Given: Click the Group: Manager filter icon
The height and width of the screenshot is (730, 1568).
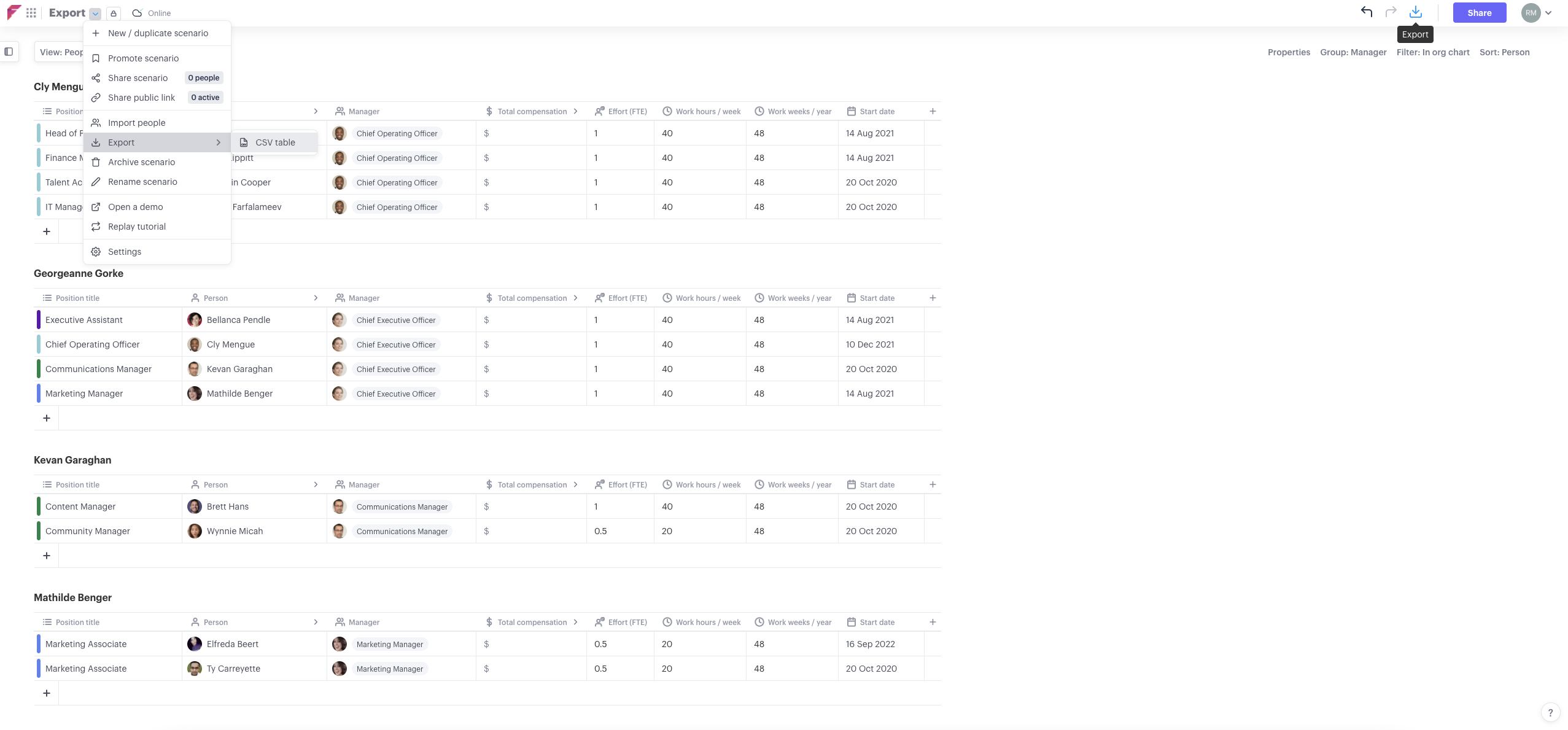Looking at the screenshot, I should tap(1353, 52).
